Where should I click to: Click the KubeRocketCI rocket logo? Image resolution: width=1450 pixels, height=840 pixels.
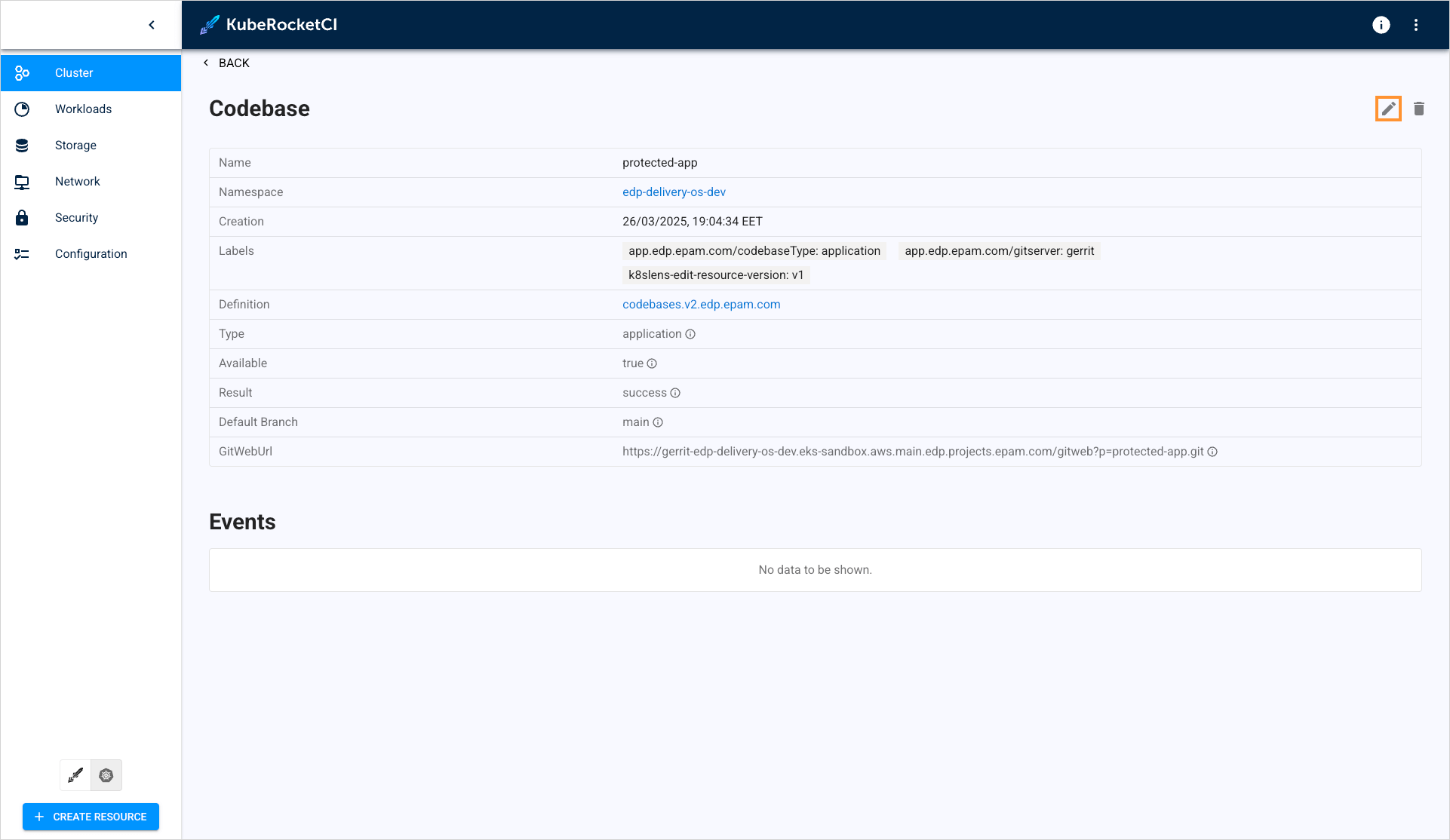209,25
